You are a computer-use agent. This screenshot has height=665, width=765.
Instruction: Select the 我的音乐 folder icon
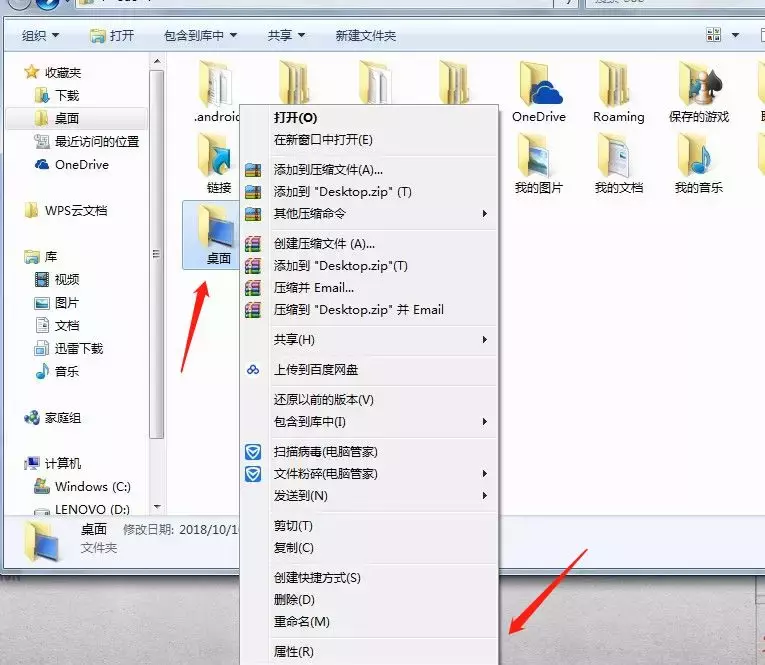click(x=695, y=155)
